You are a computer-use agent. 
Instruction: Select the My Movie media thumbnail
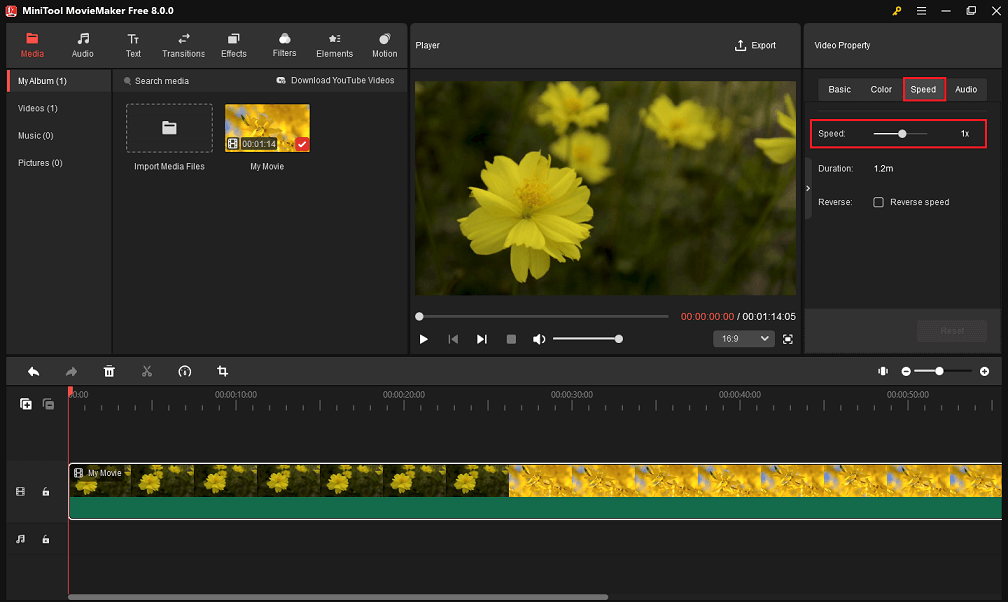[267, 128]
